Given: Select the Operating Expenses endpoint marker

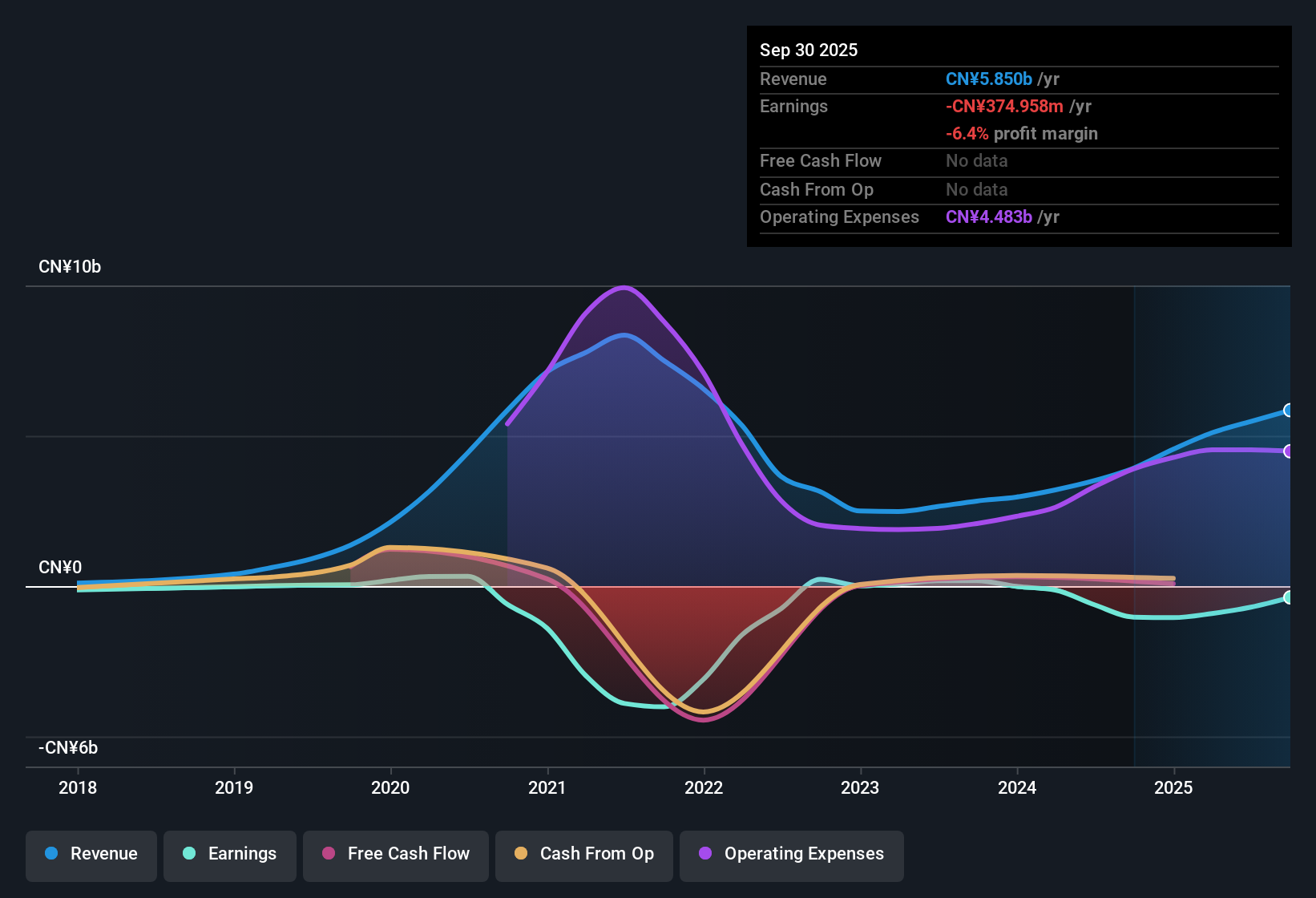Looking at the screenshot, I should 1289,451.
